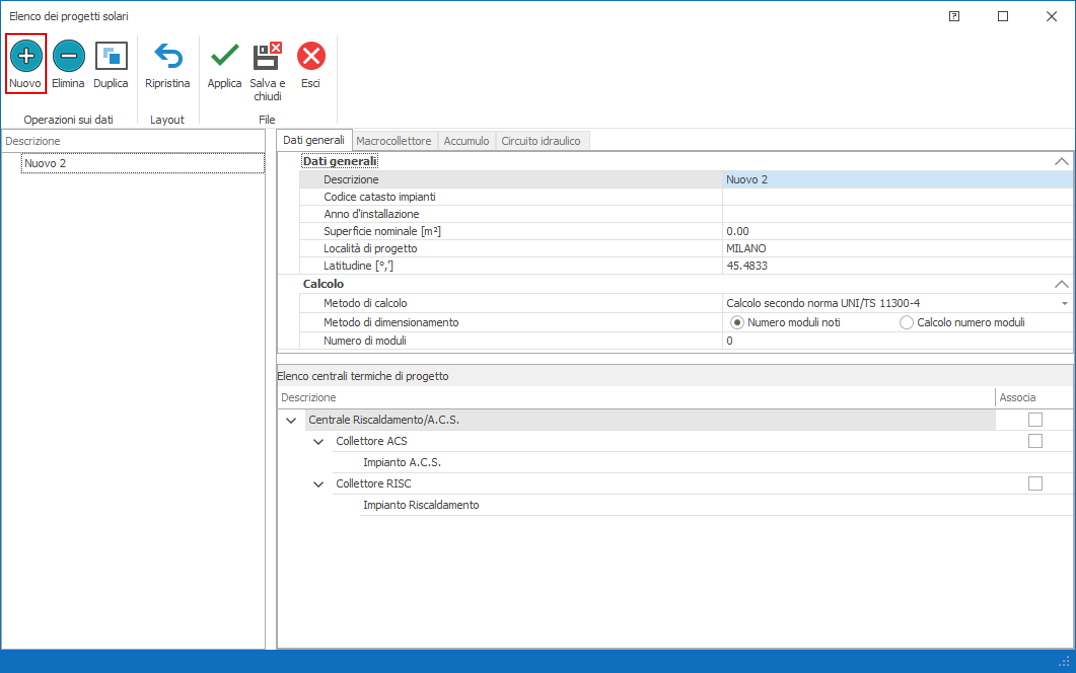Select Calcolo numero moduli radio button

pos(907,323)
